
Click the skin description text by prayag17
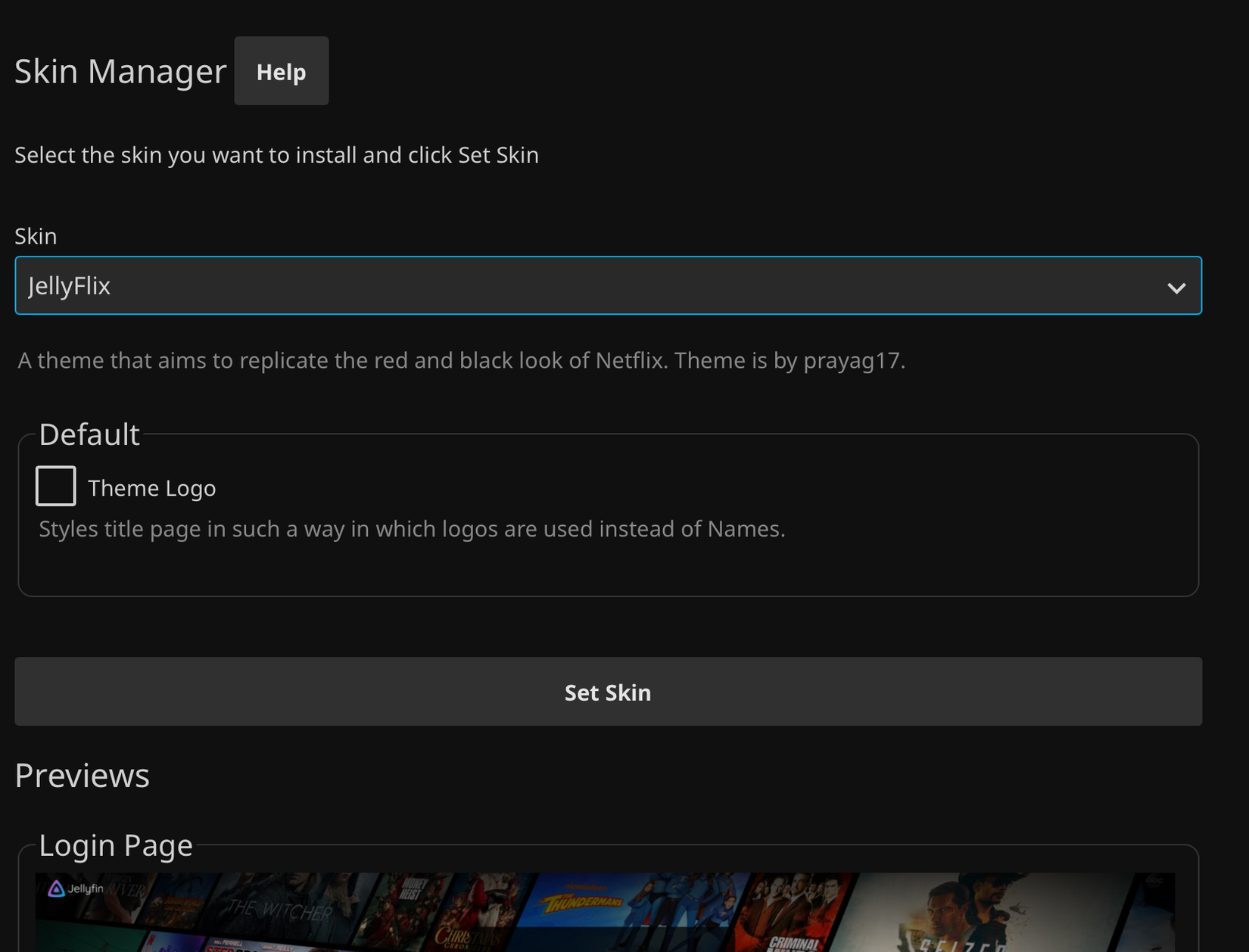point(461,360)
